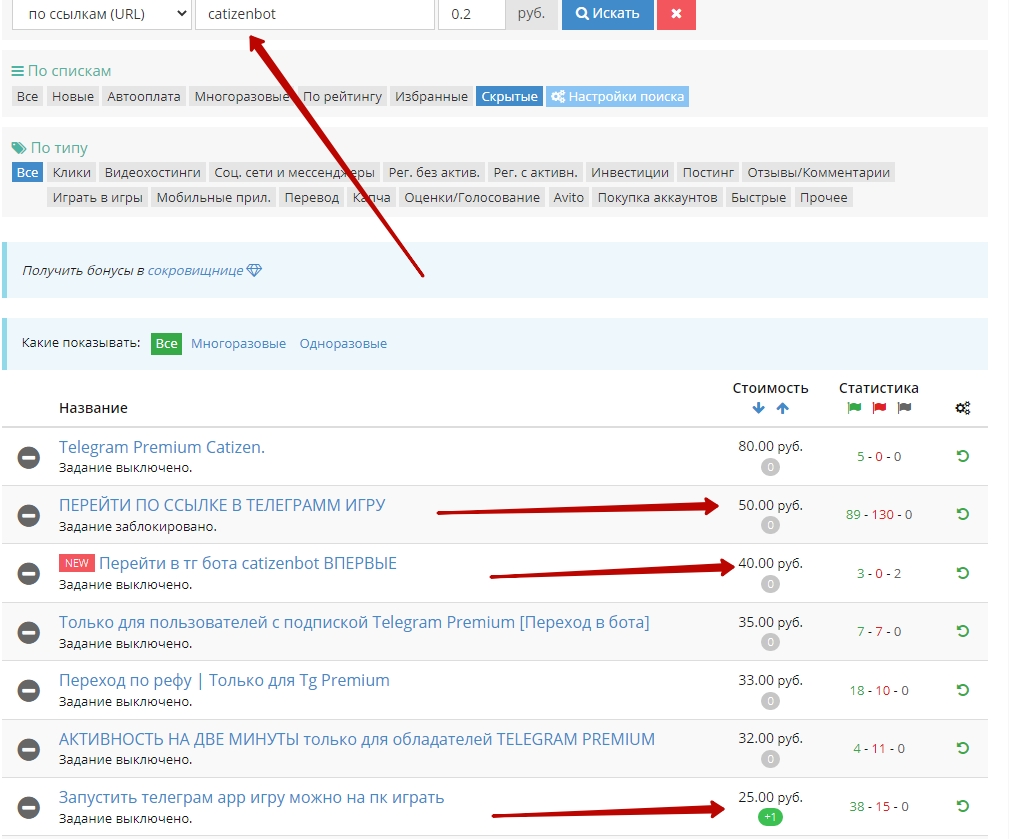Image resolution: width=1009 pixels, height=839 pixels.
Task: Filter by type Покупка аккаунтов
Action: [x=657, y=198]
